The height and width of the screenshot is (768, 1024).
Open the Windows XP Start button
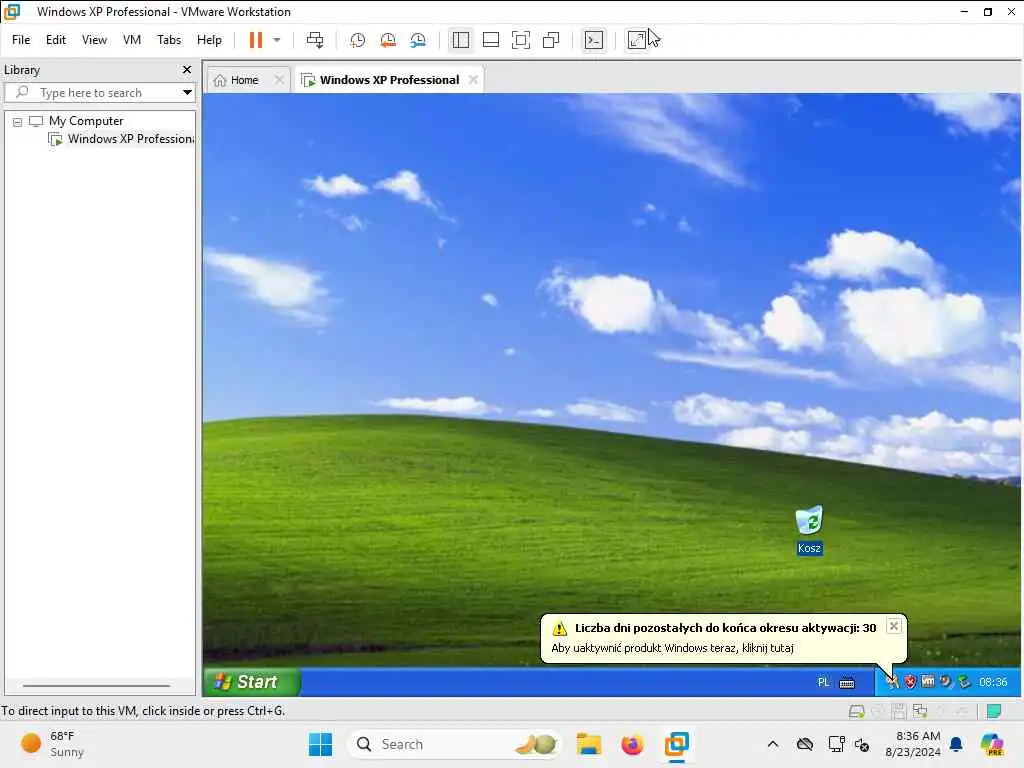[x=251, y=682]
